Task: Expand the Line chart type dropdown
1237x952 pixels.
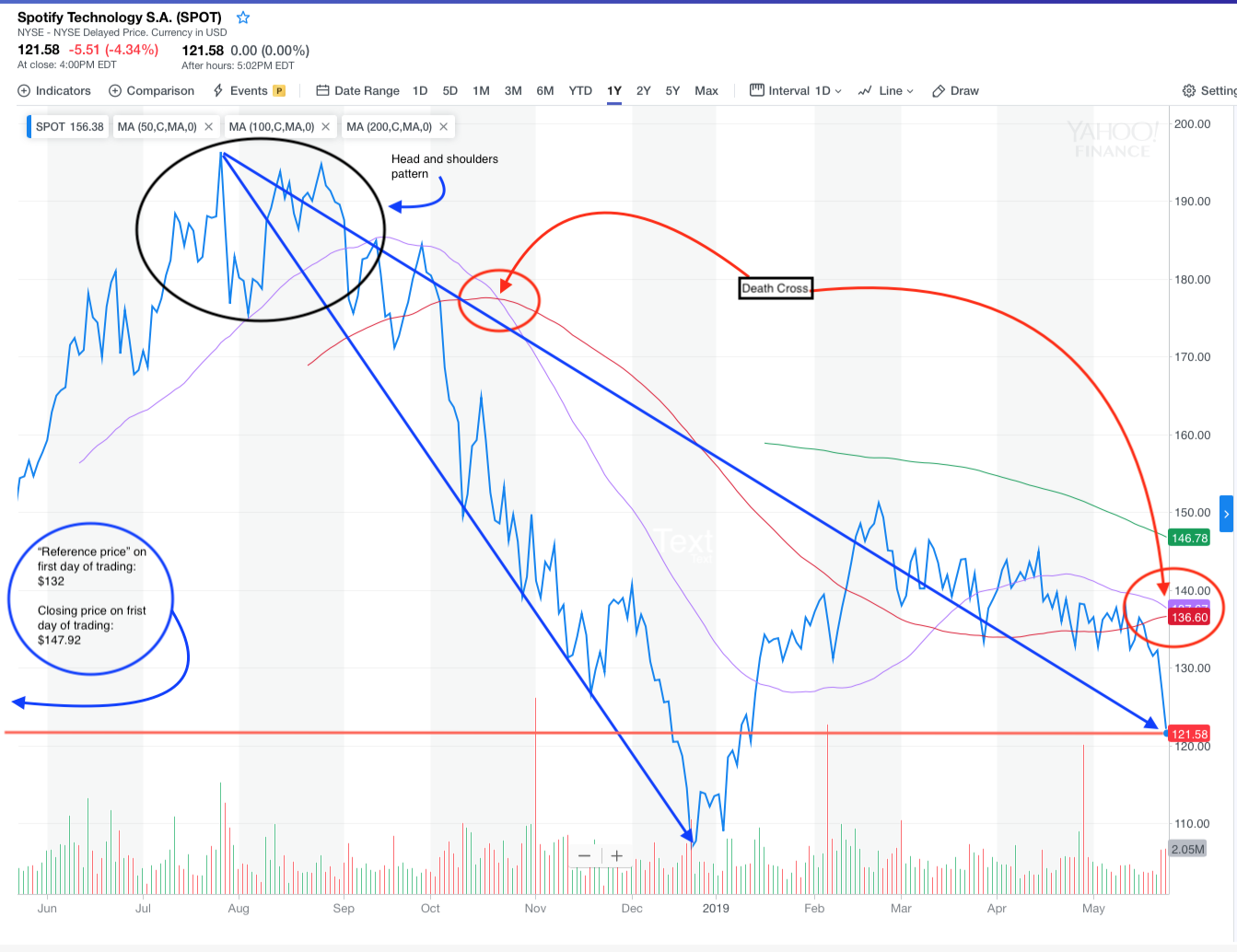Action: click(886, 90)
